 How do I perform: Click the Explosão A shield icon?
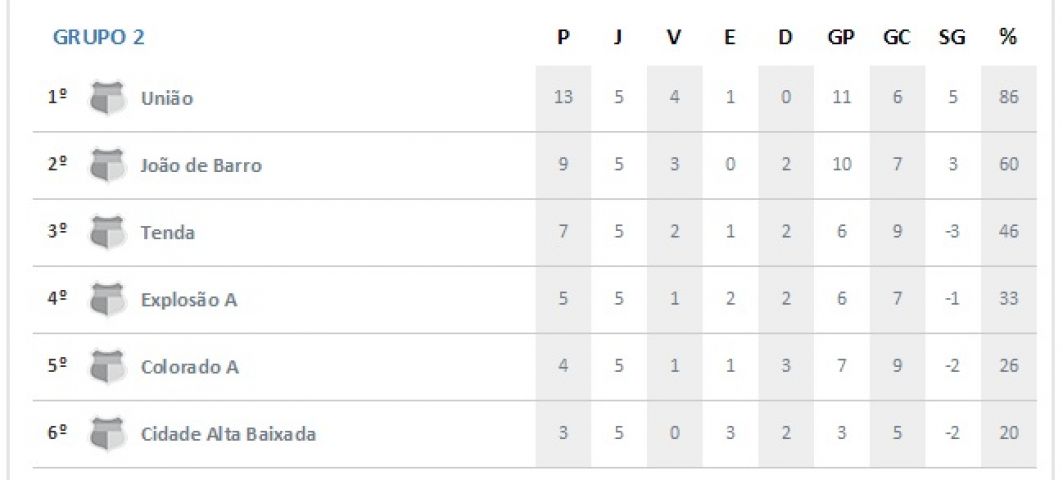click(x=108, y=300)
